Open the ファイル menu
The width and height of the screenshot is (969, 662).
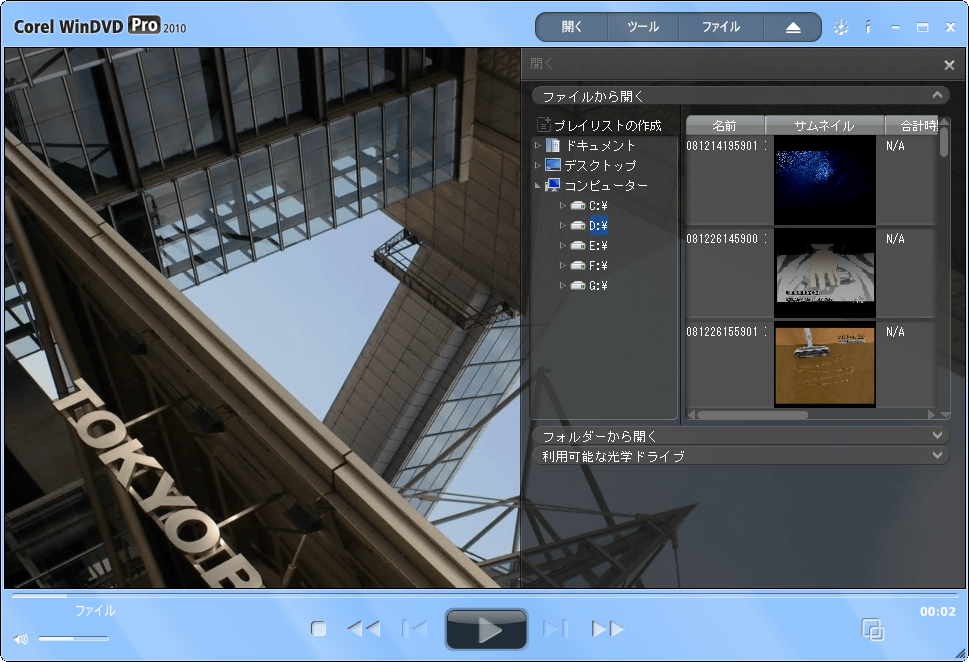(x=721, y=27)
